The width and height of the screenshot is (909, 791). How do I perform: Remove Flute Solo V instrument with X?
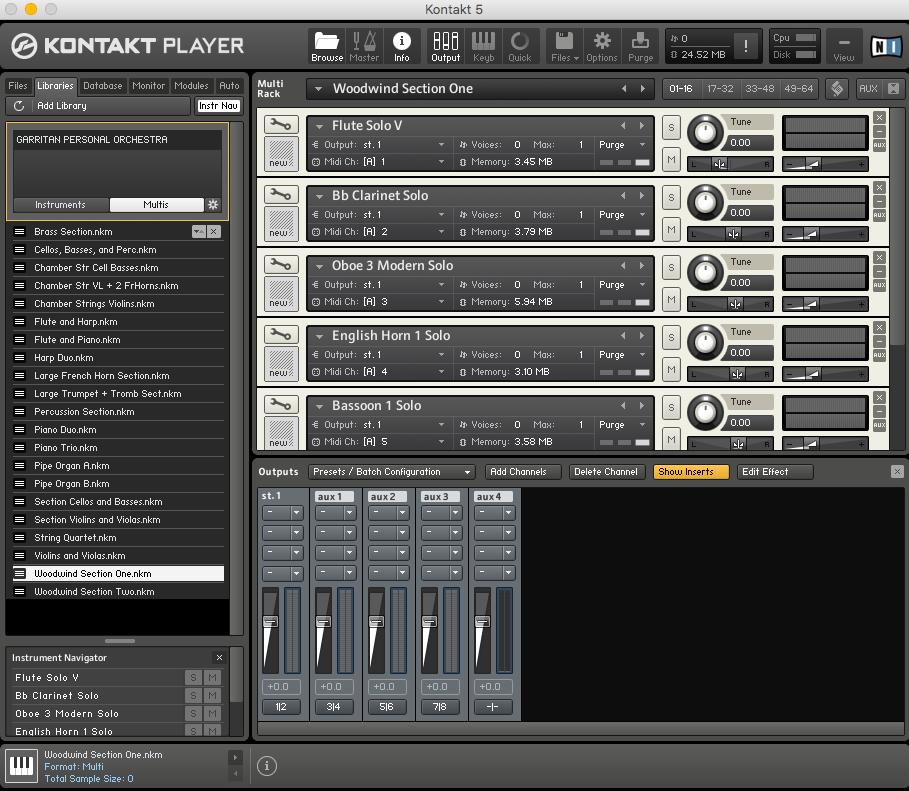(879, 117)
